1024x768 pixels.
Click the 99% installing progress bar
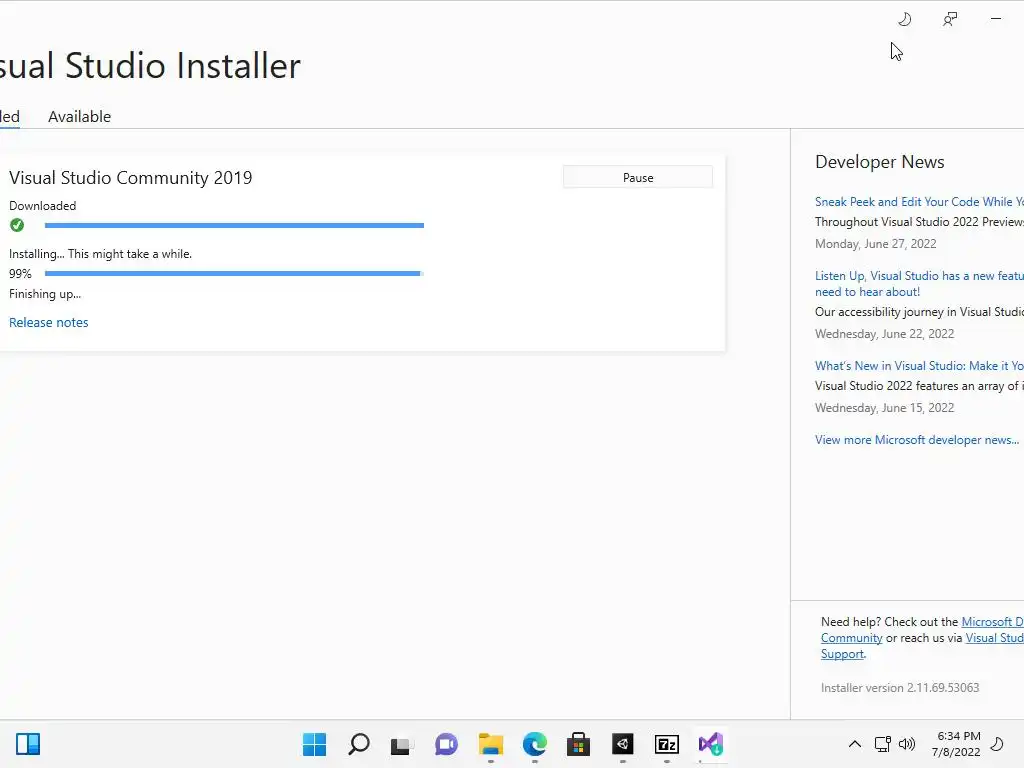pyautogui.click(x=234, y=274)
